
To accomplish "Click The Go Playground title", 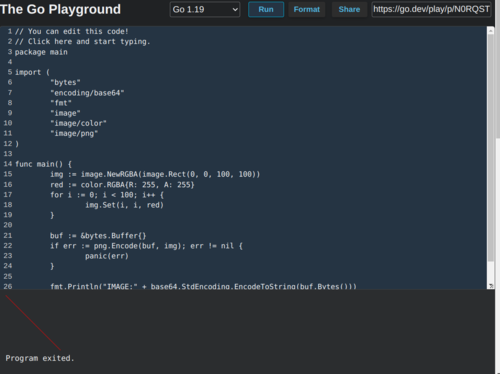I will (x=60, y=9).
